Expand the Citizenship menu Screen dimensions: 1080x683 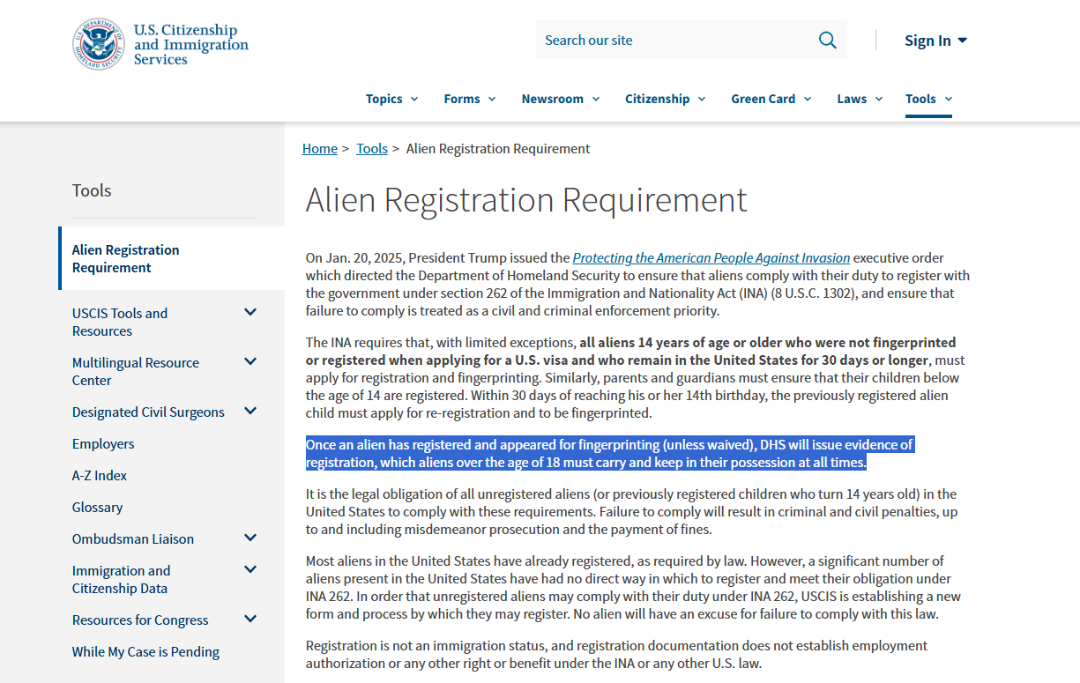(x=665, y=99)
